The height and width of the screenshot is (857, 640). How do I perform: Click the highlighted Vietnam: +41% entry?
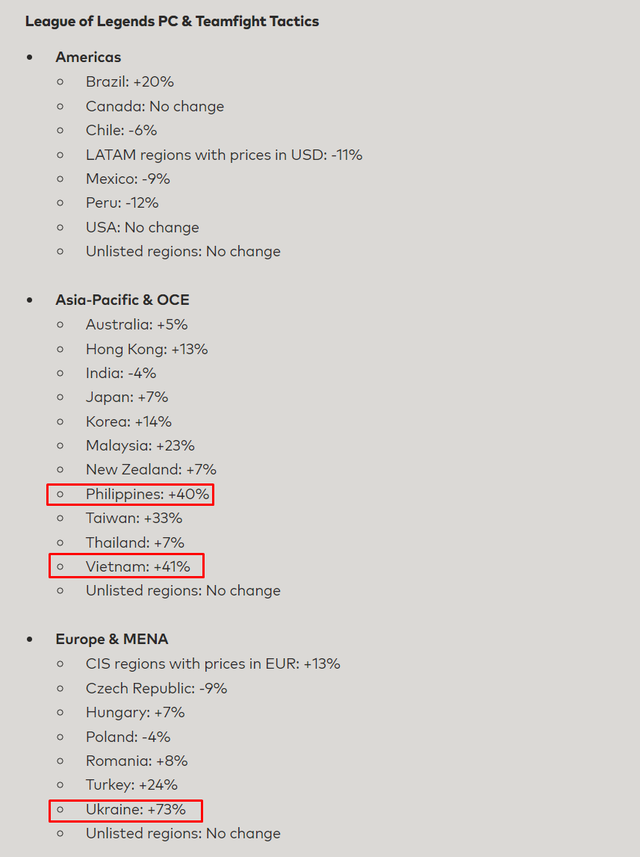click(x=137, y=566)
